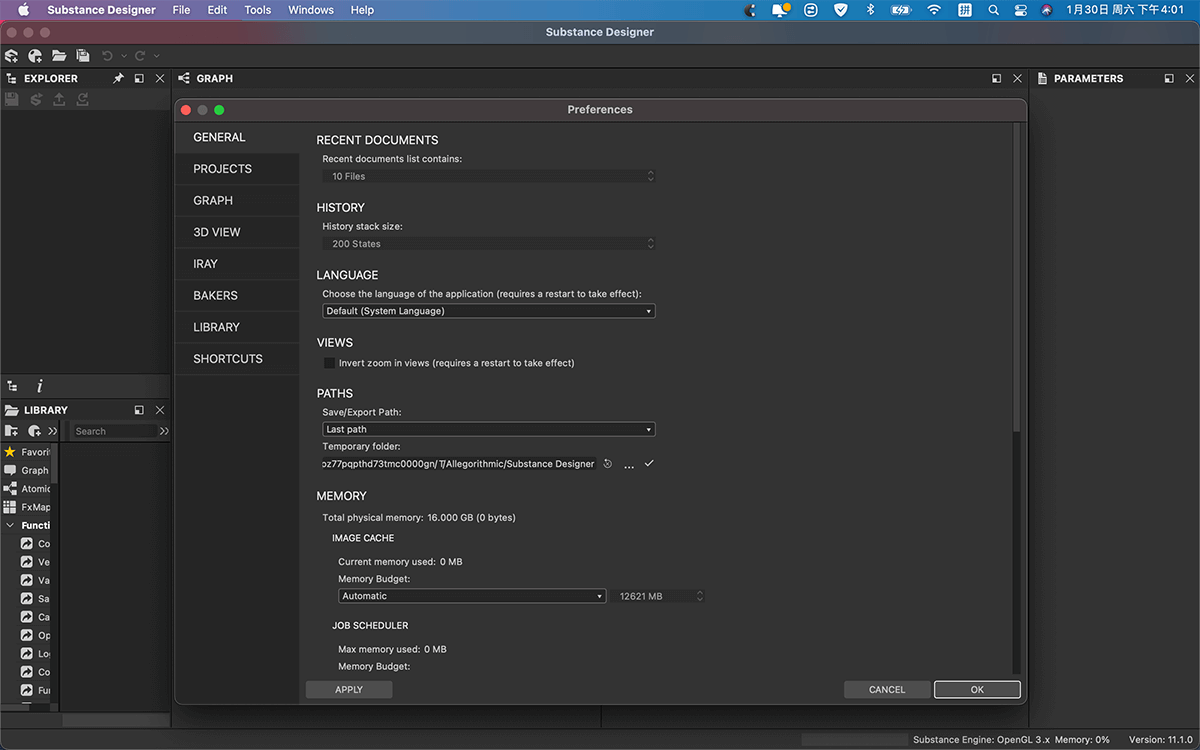Select the GENERAL preferences tab
Image resolution: width=1200 pixels, height=750 pixels.
pyautogui.click(x=237, y=137)
